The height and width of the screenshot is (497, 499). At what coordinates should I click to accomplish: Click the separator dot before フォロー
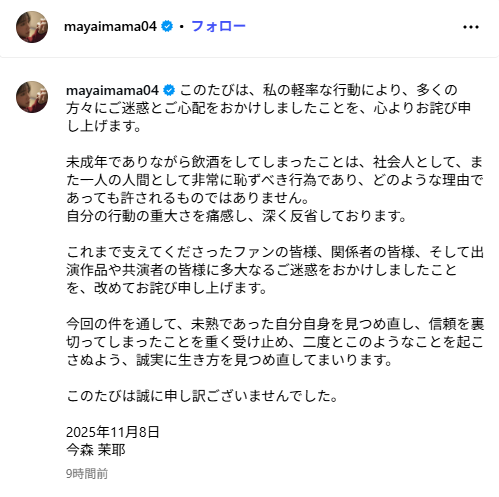pyautogui.click(x=182, y=26)
